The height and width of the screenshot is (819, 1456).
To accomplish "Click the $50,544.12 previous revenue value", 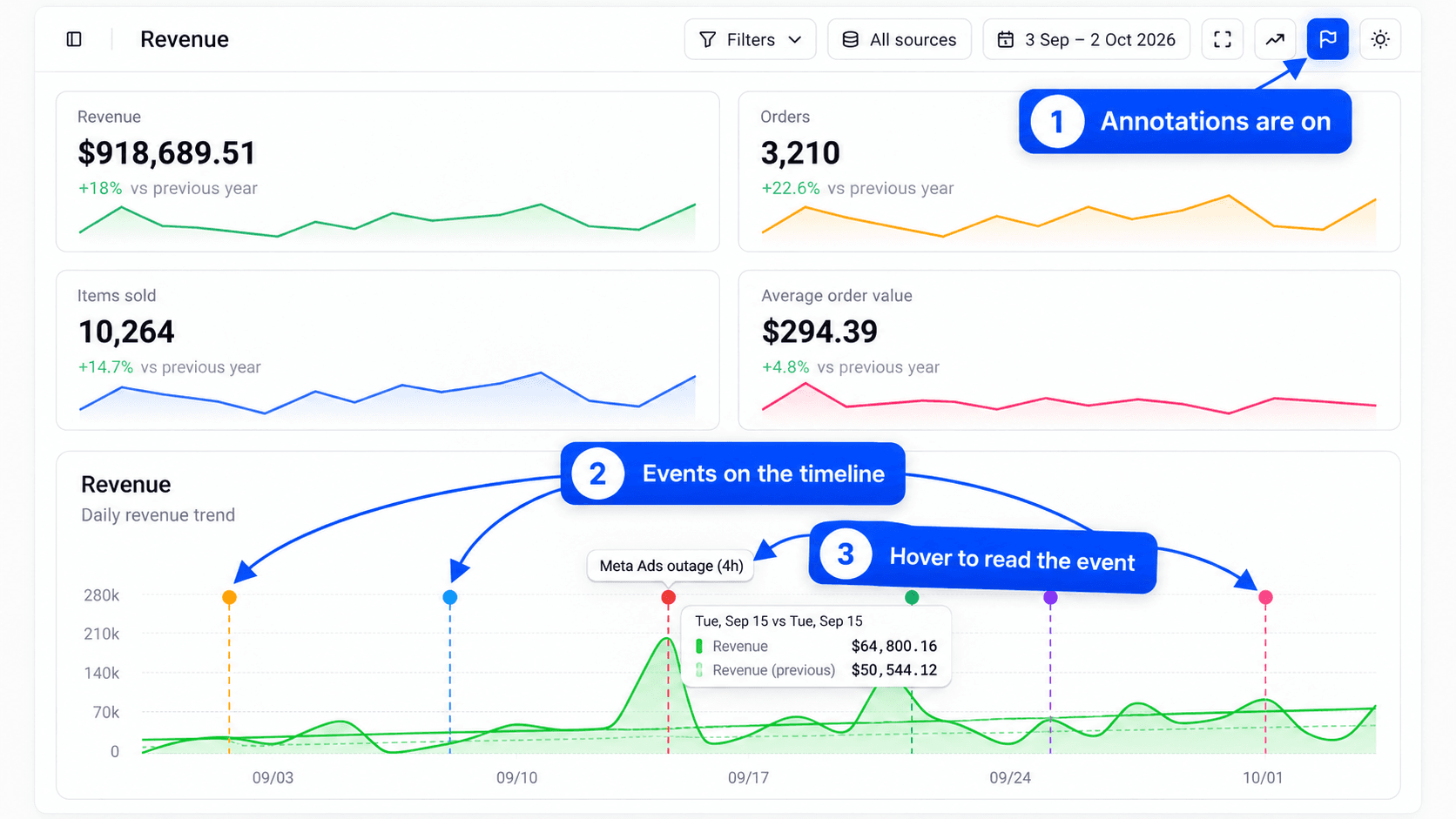I will (893, 670).
